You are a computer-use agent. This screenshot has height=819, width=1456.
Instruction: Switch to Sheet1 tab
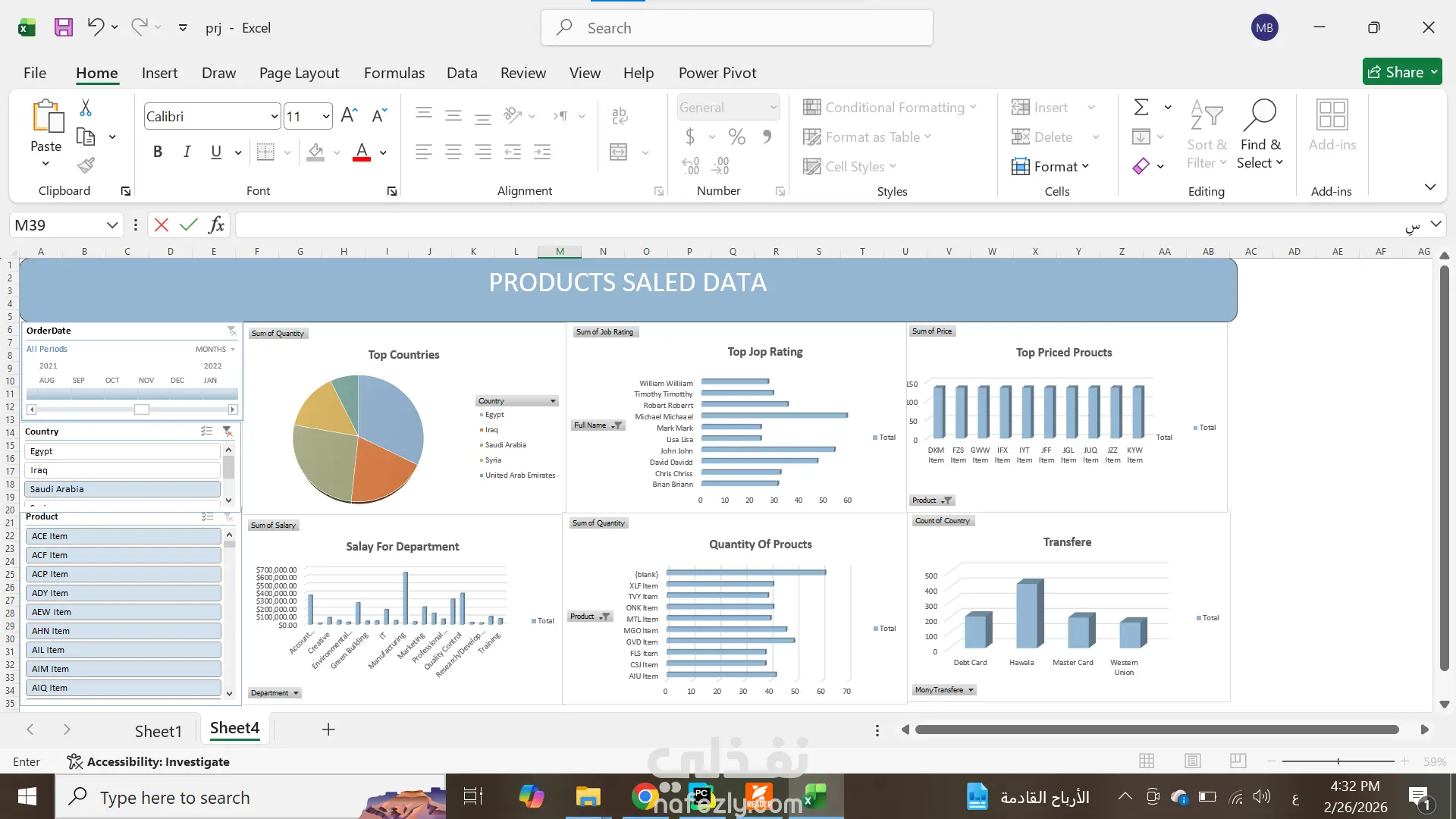(158, 730)
